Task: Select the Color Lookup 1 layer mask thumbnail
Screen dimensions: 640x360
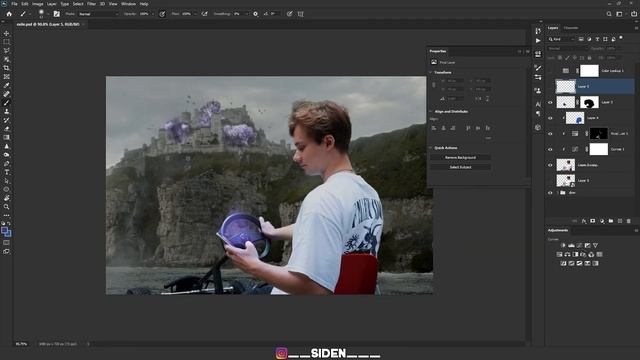Action: pyautogui.click(x=589, y=71)
